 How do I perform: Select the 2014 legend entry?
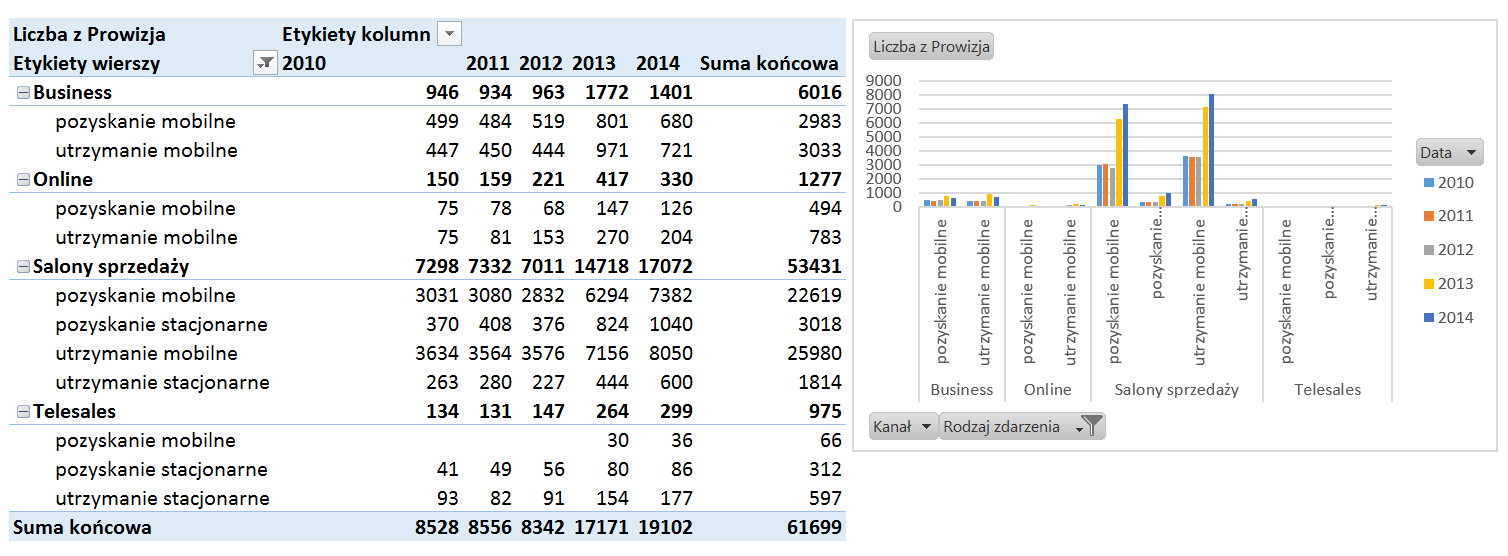coord(1447,318)
